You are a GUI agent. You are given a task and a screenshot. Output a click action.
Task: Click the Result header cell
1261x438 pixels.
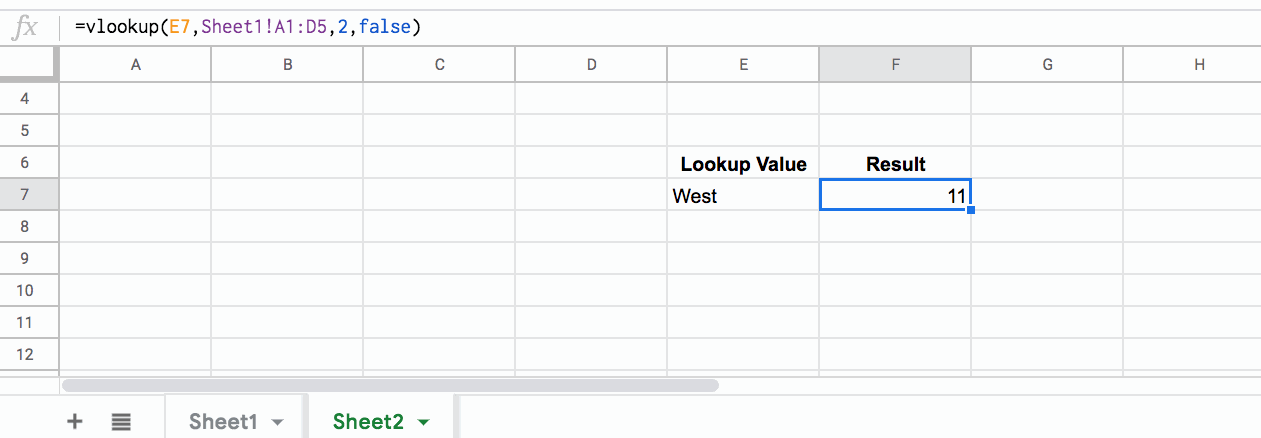coord(895,163)
